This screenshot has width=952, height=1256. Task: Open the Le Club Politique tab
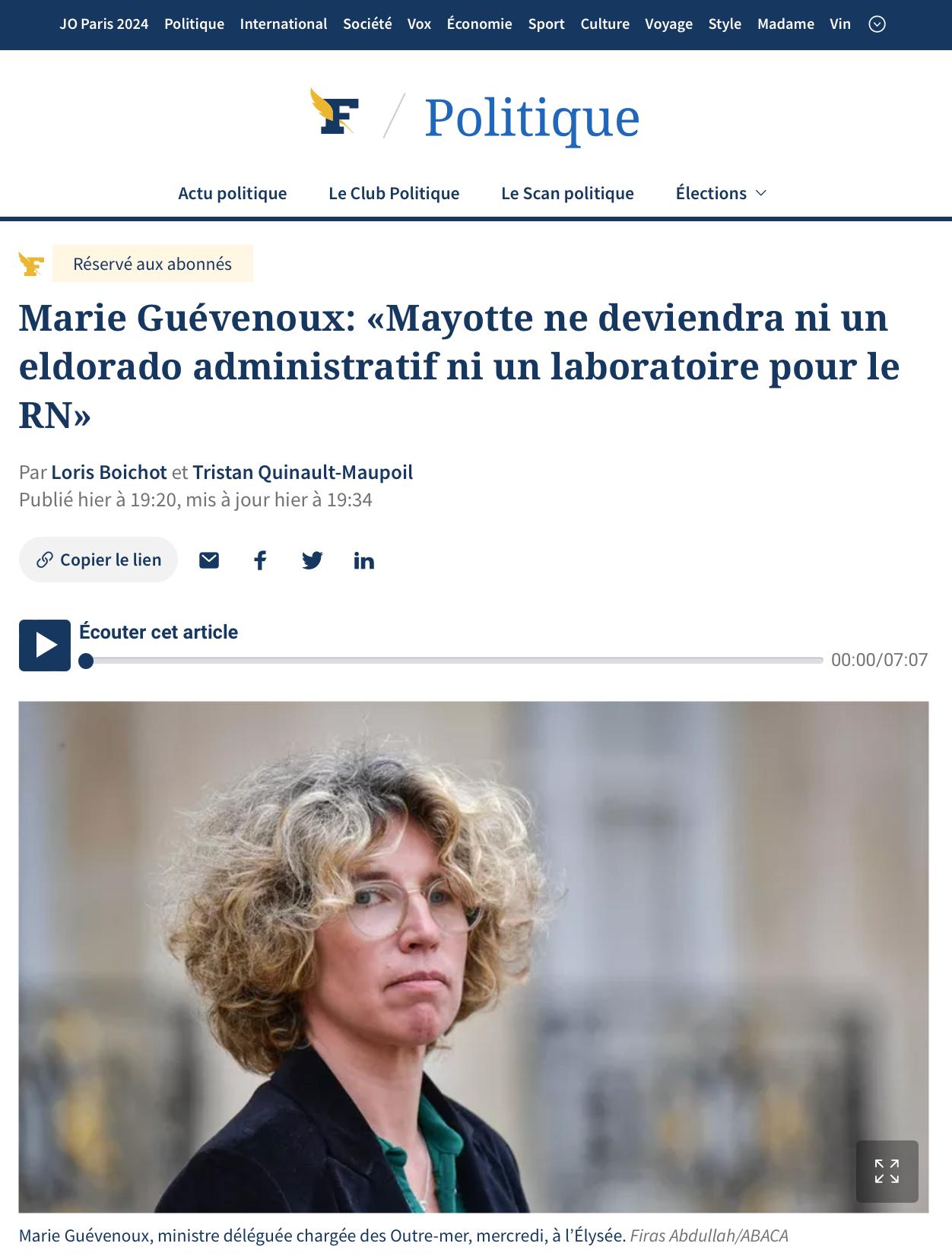[394, 193]
